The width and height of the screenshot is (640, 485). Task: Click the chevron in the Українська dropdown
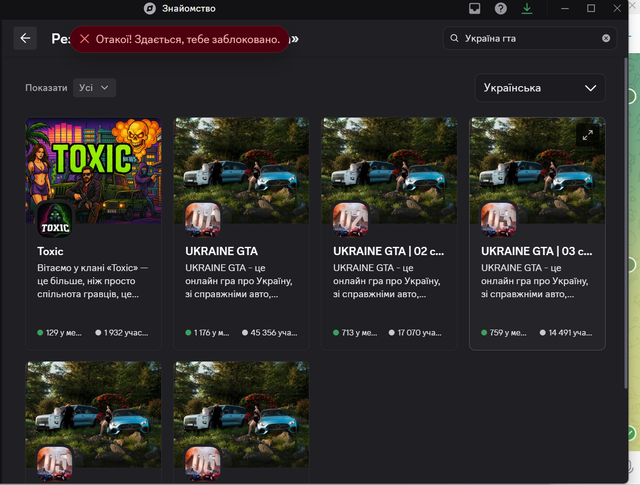tap(590, 88)
